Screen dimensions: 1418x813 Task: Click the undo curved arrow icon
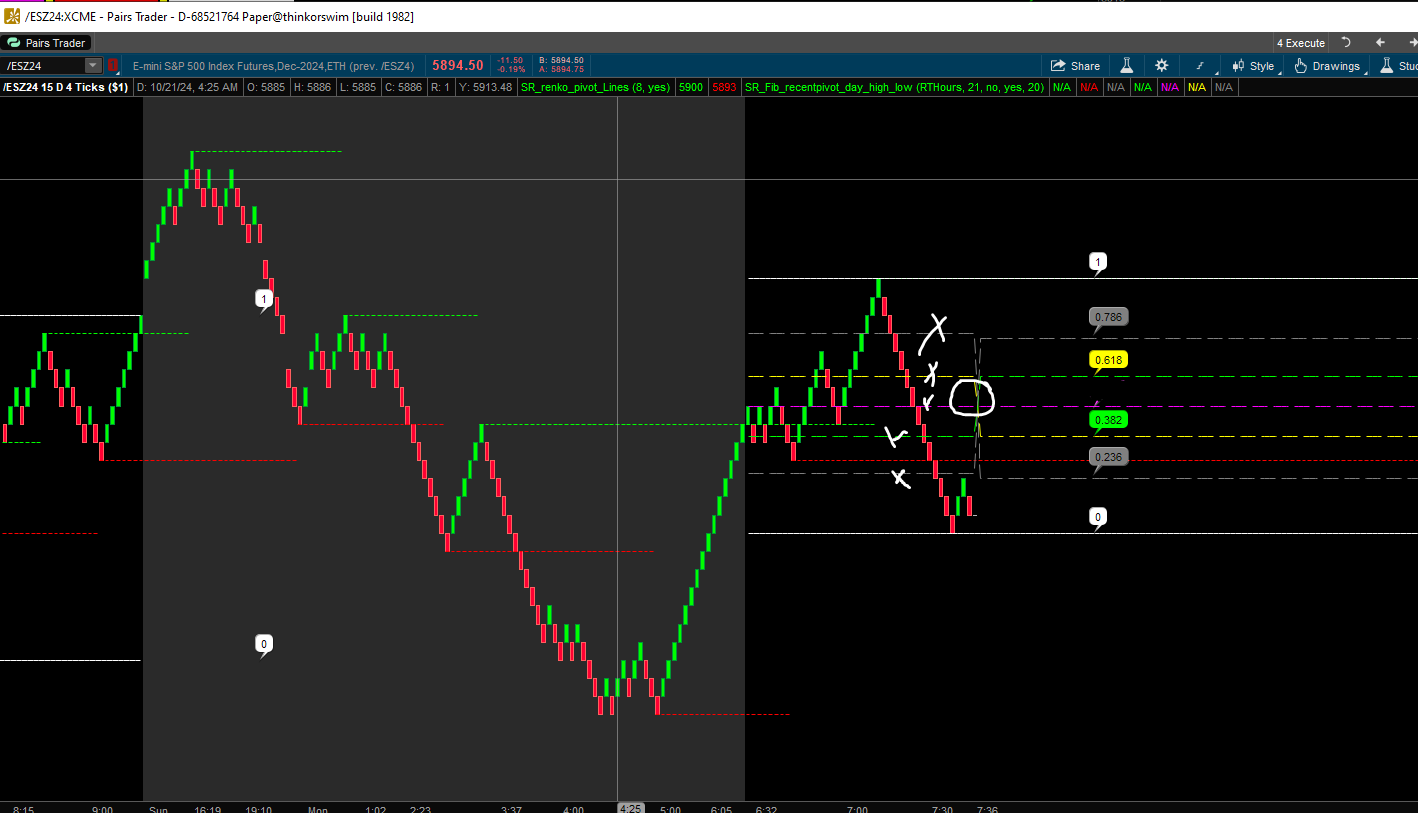[1346, 43]
